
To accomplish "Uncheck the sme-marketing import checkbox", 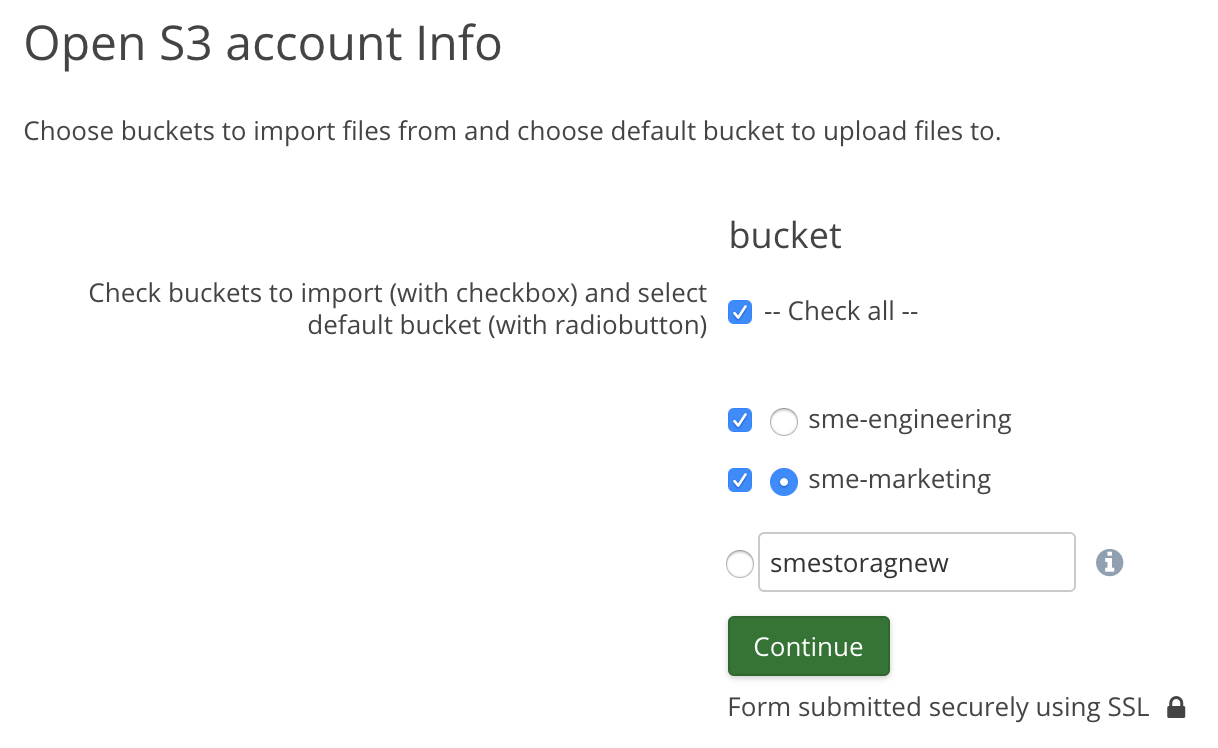I will click(740, 481).
